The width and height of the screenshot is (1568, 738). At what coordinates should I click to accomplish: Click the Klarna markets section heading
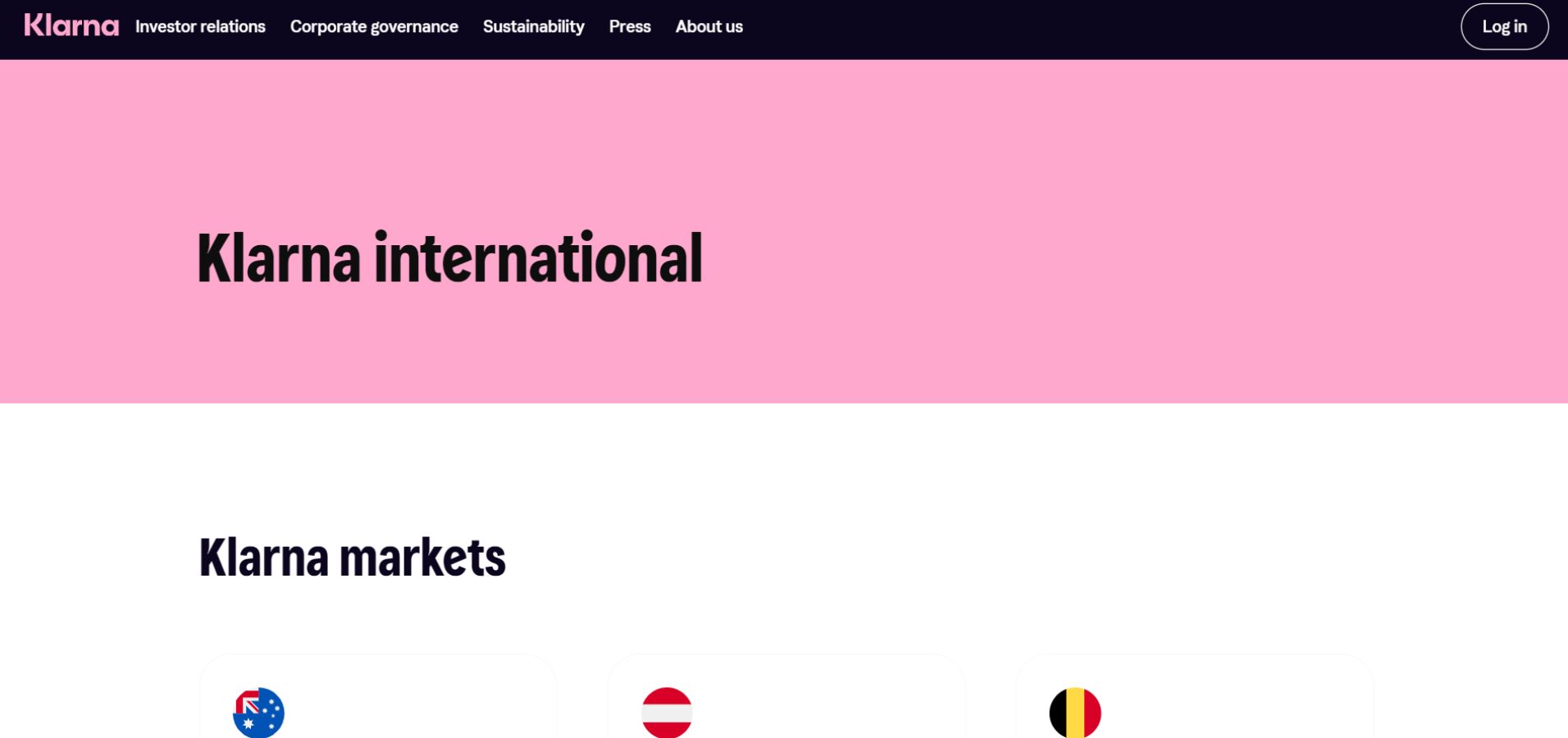[x=353, y=558]
